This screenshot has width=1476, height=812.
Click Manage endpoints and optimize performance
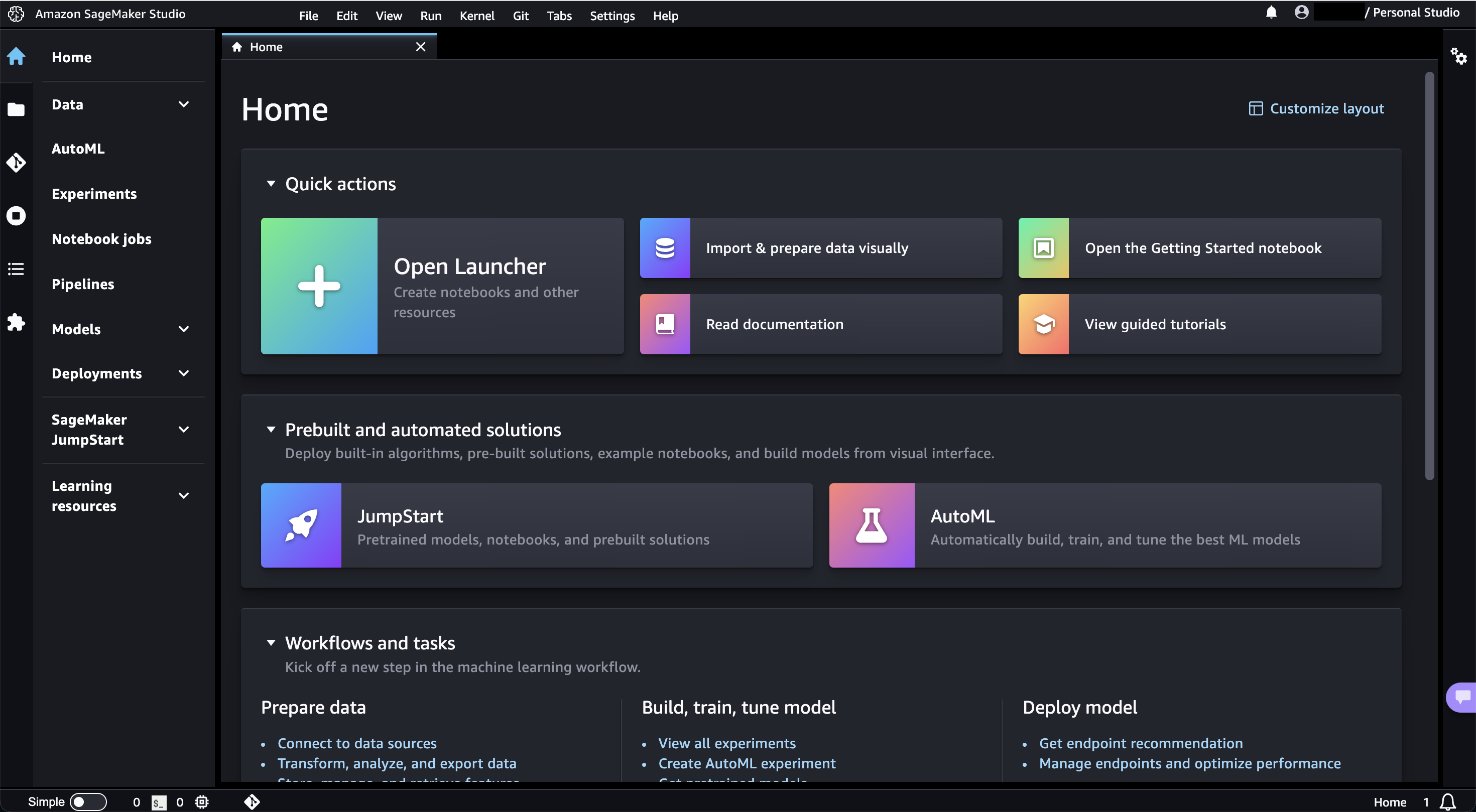click(x=1189, y=763)
